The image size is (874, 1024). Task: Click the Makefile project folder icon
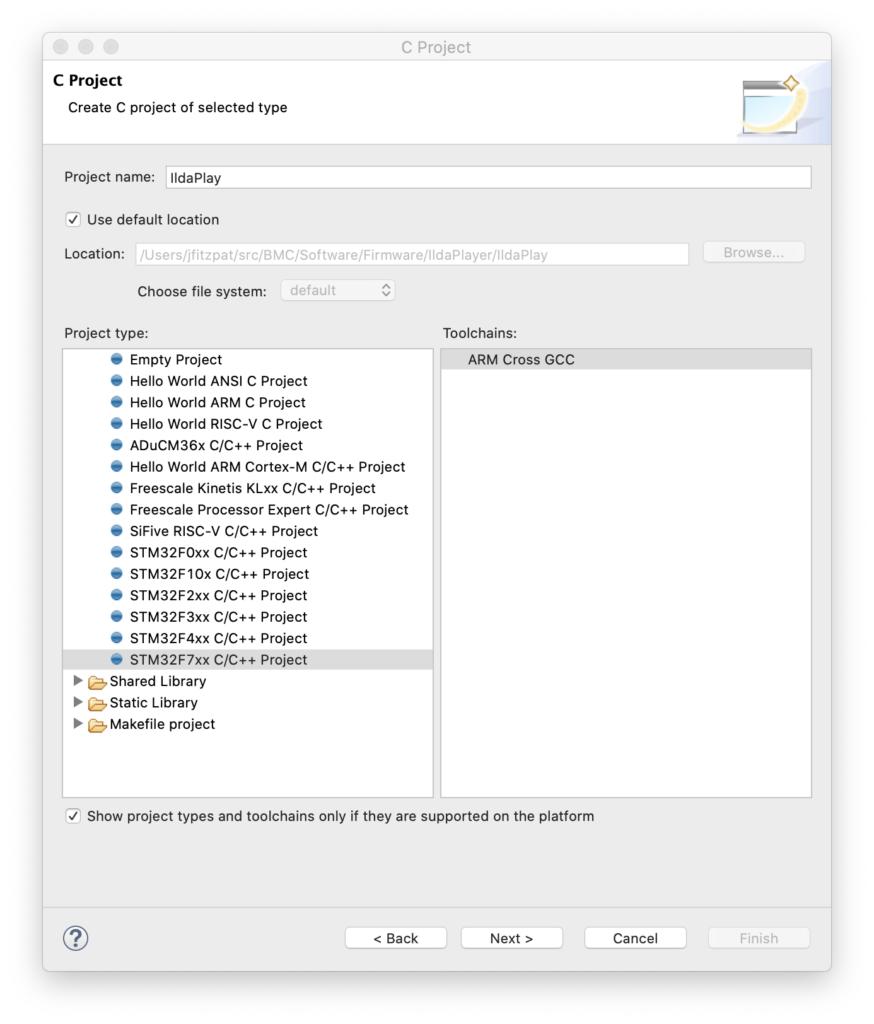pos(97,725)
